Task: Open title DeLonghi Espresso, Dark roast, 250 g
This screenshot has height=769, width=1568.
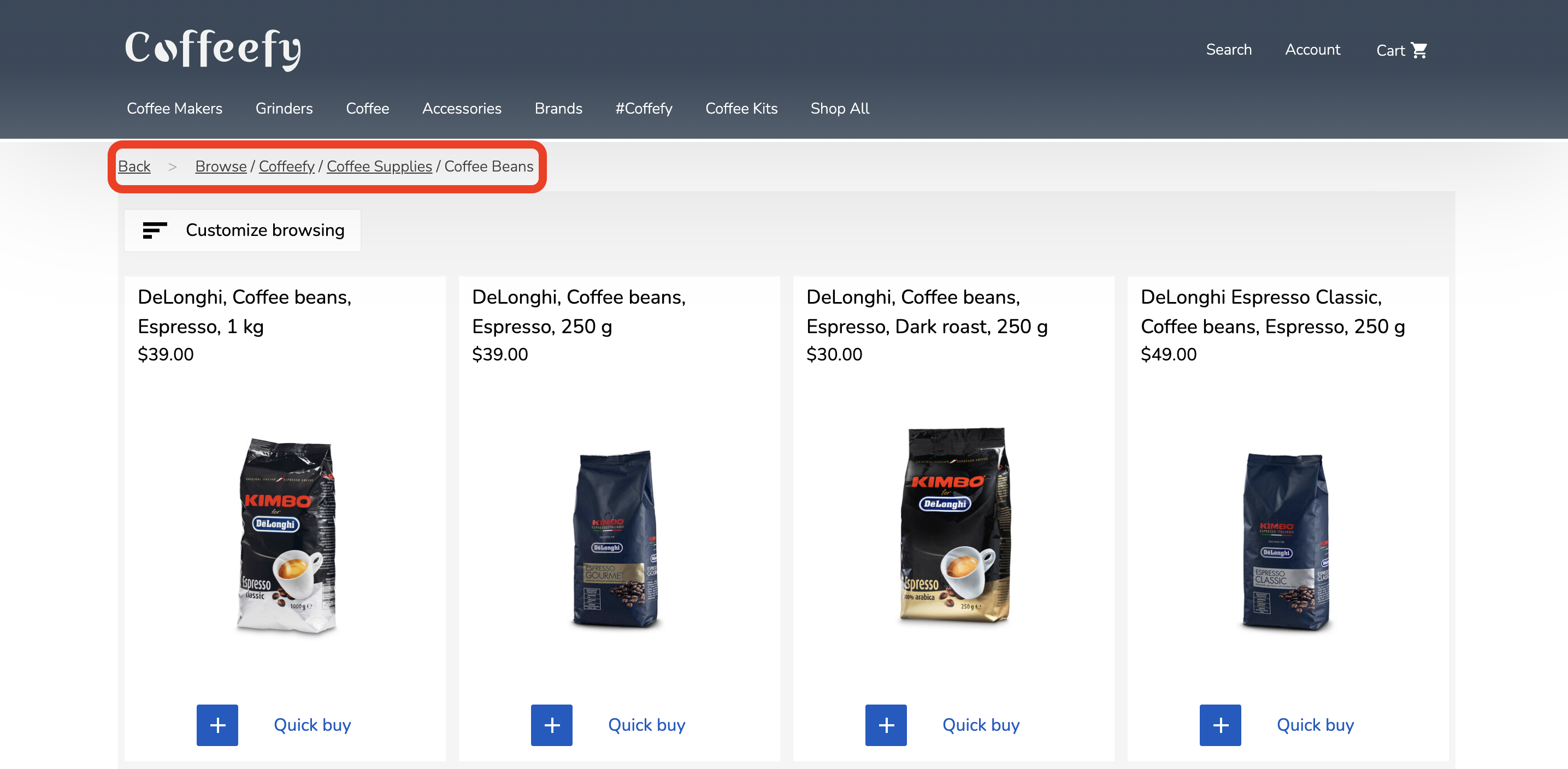Action: pos(927,312)
